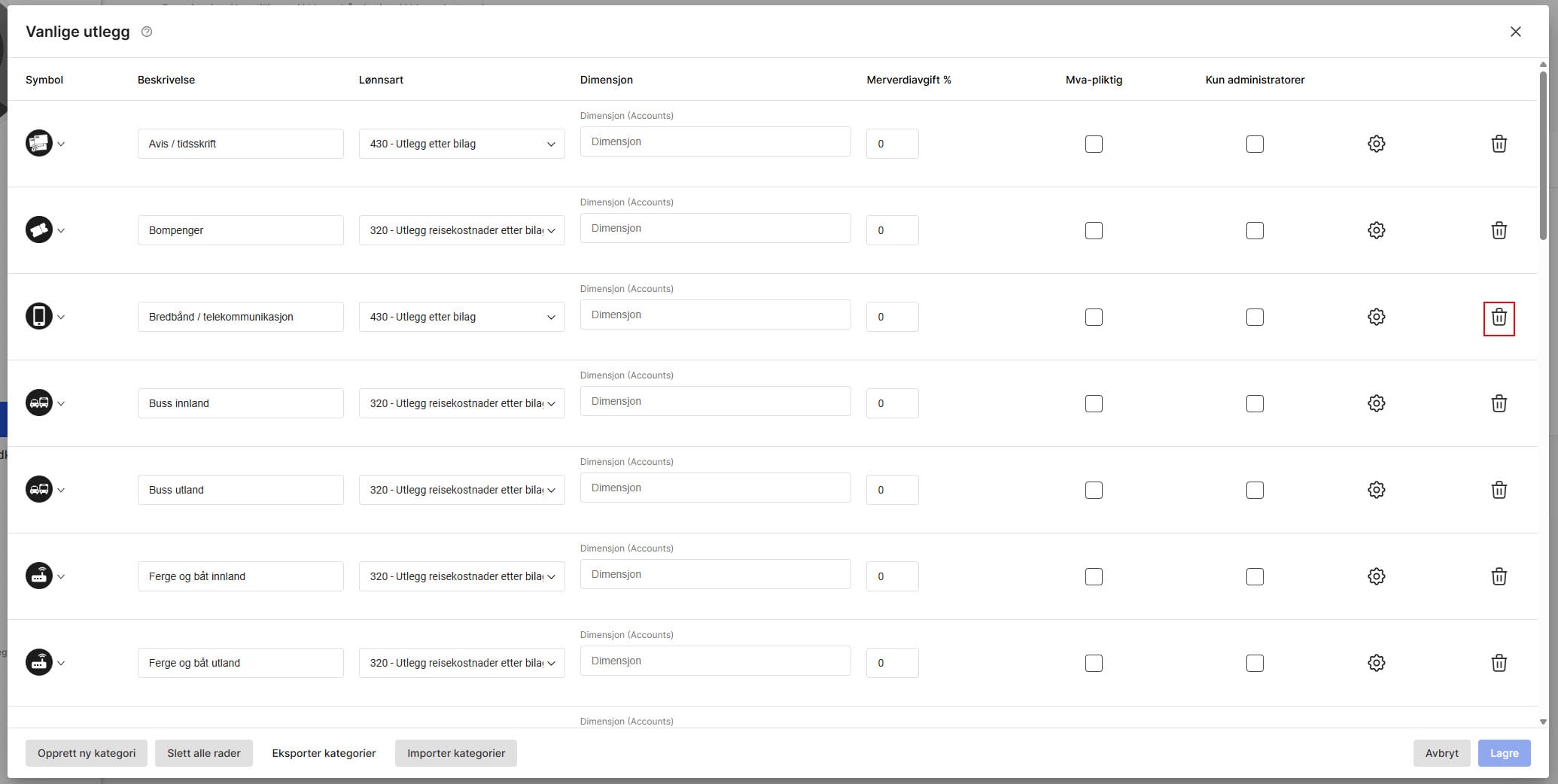Image resolution: width=1558 pixels, height=784 pixels.
Task: Delete the Bredbånd / telekommunikasjon row
Action: click(1499, 318)
